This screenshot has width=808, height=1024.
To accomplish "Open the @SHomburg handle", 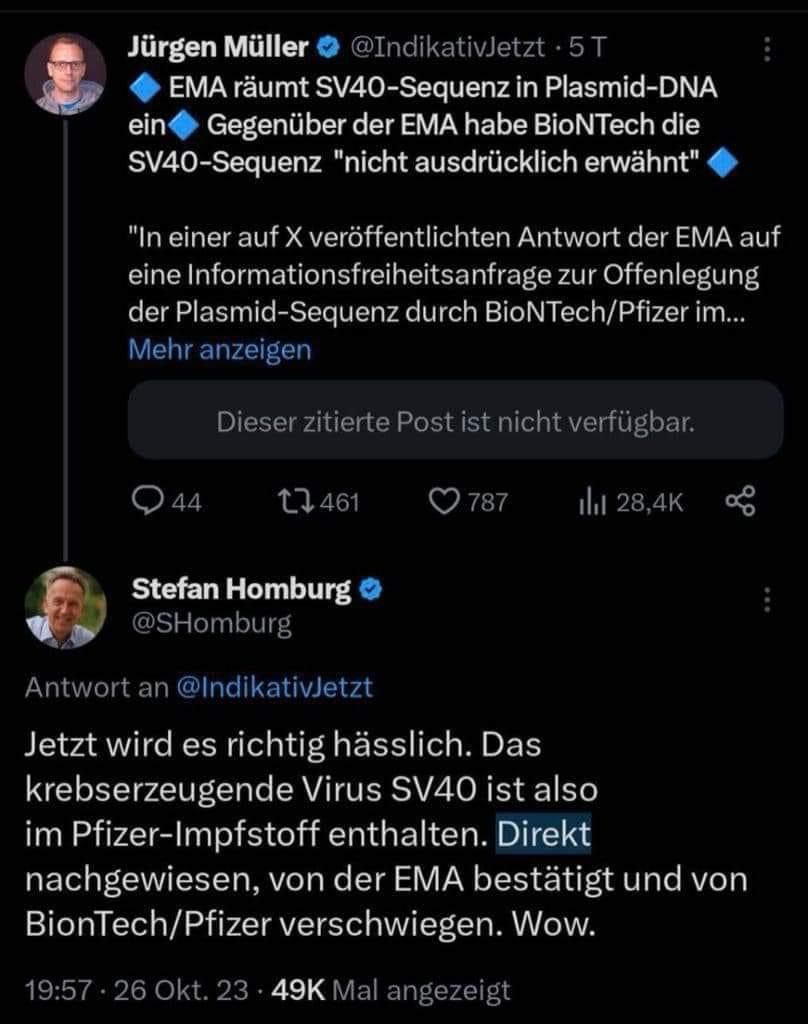I will coord(212,625).
